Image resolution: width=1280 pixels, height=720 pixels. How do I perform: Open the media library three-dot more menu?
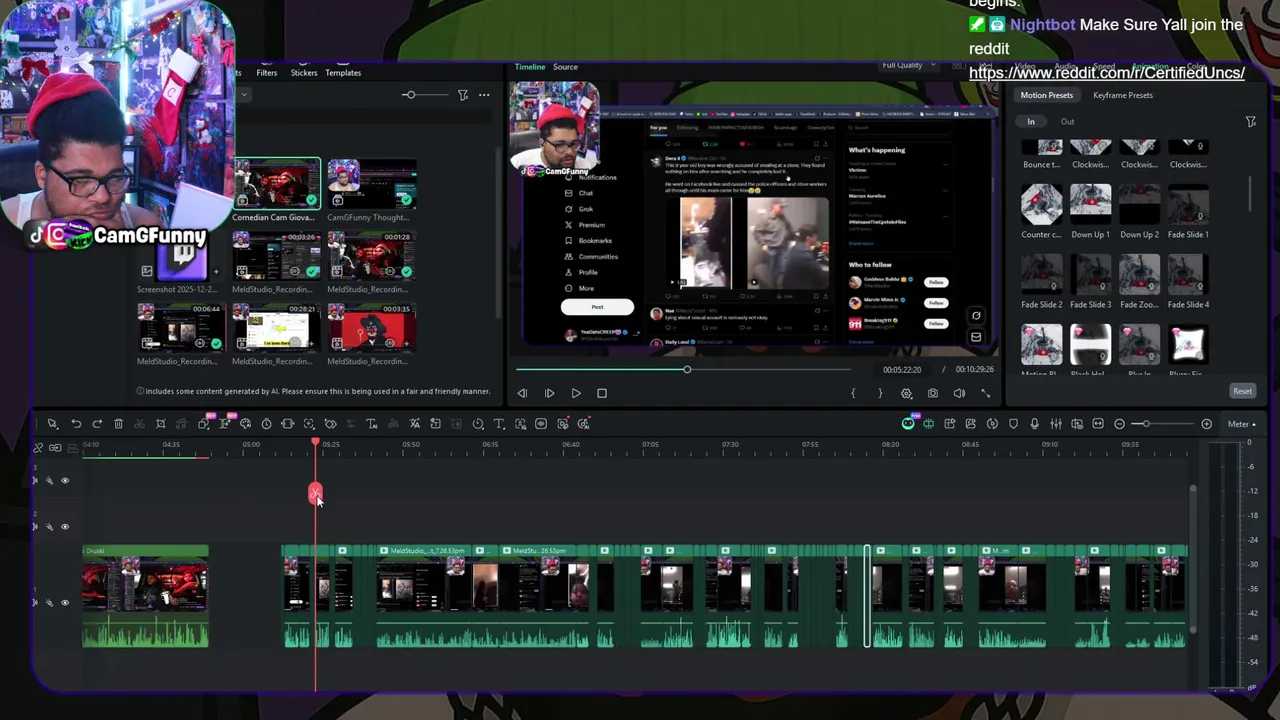click(x=484, y=95)
